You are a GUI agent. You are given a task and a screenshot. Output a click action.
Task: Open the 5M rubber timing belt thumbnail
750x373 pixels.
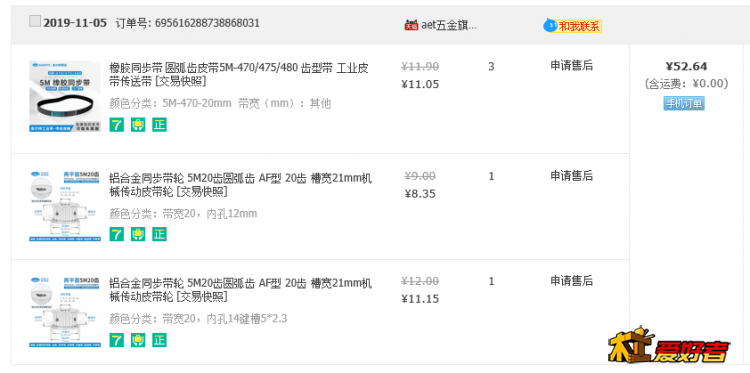[65, 96]
